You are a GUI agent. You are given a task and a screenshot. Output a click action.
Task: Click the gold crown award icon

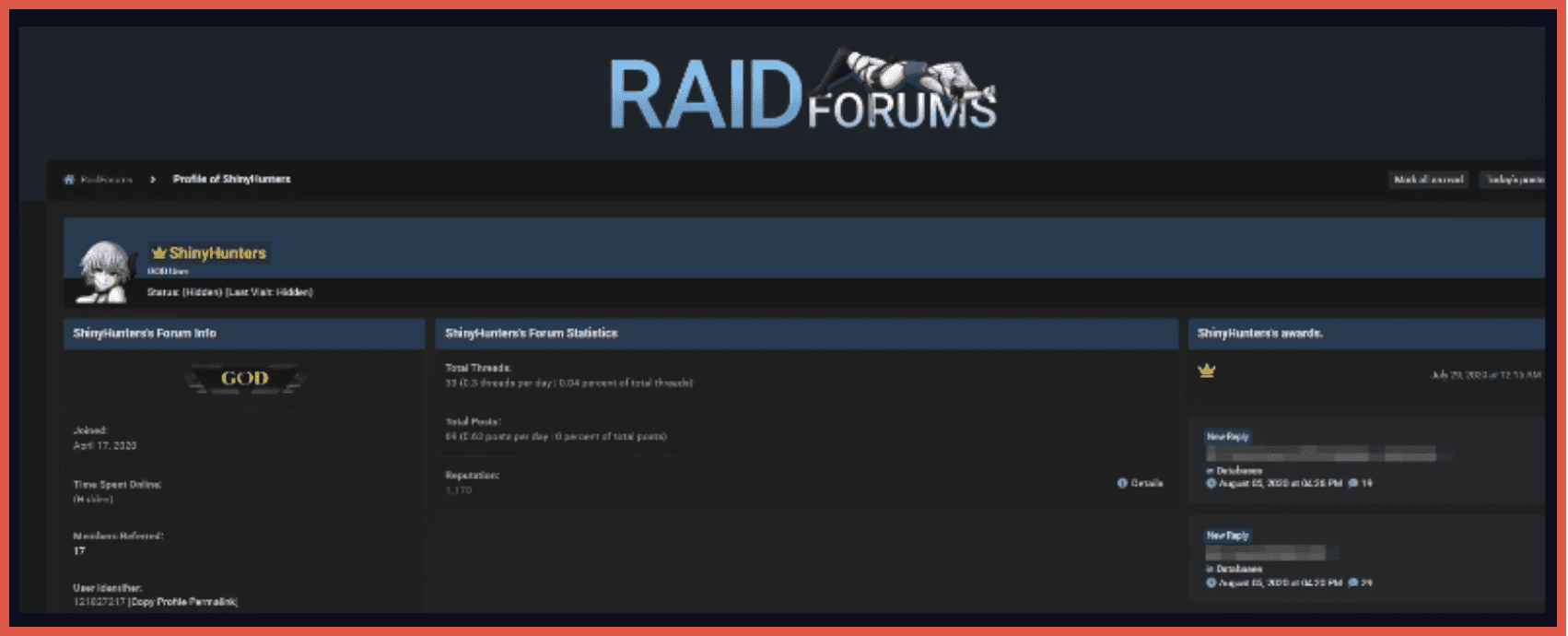(x=1207, y=371)
